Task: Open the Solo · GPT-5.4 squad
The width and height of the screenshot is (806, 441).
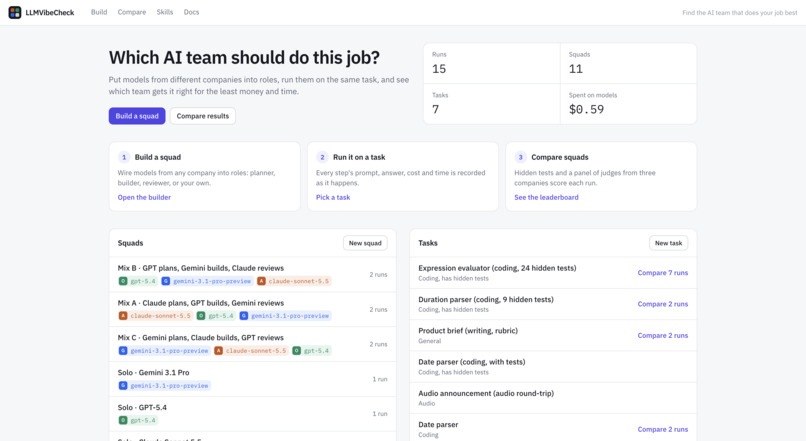Action: pyautogui.click(x=252, y=414)
